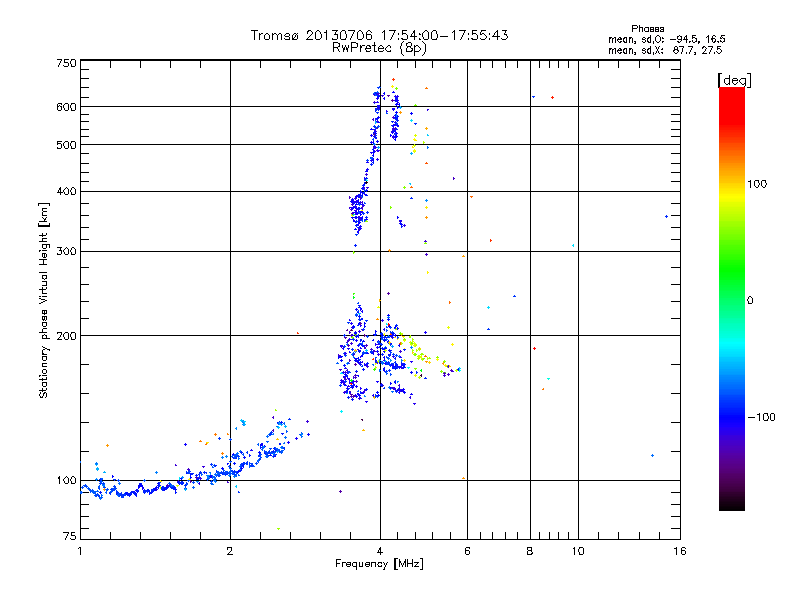Click the x-axis tick label "1"

tap(80, 551)
